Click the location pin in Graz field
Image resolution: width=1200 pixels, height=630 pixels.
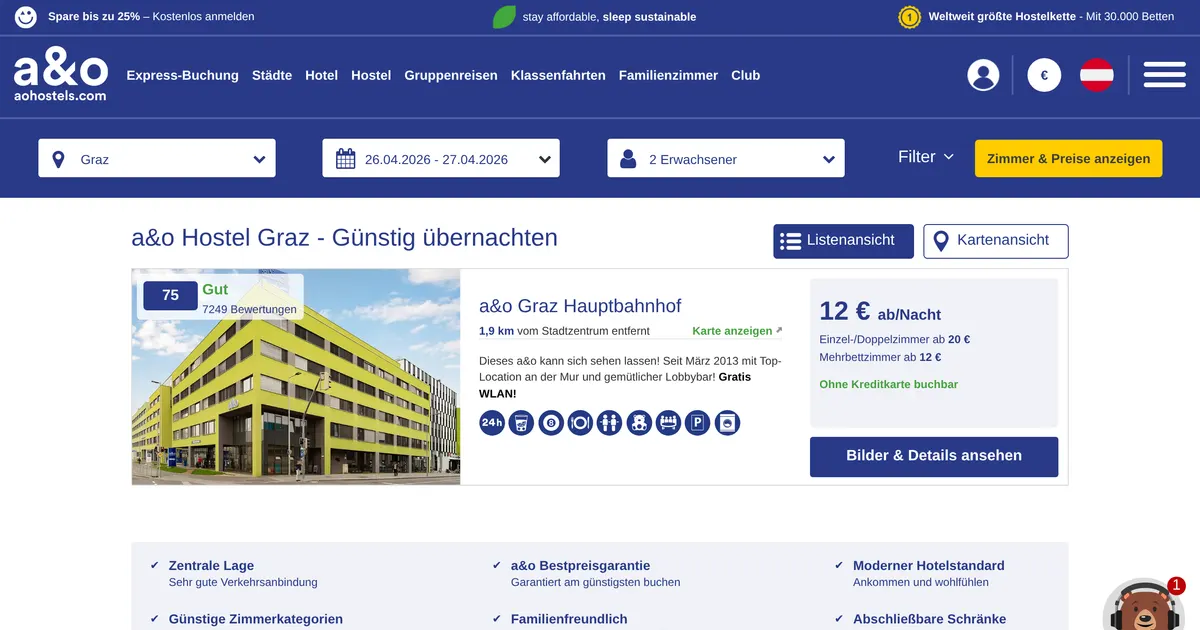tap(58, 159)
